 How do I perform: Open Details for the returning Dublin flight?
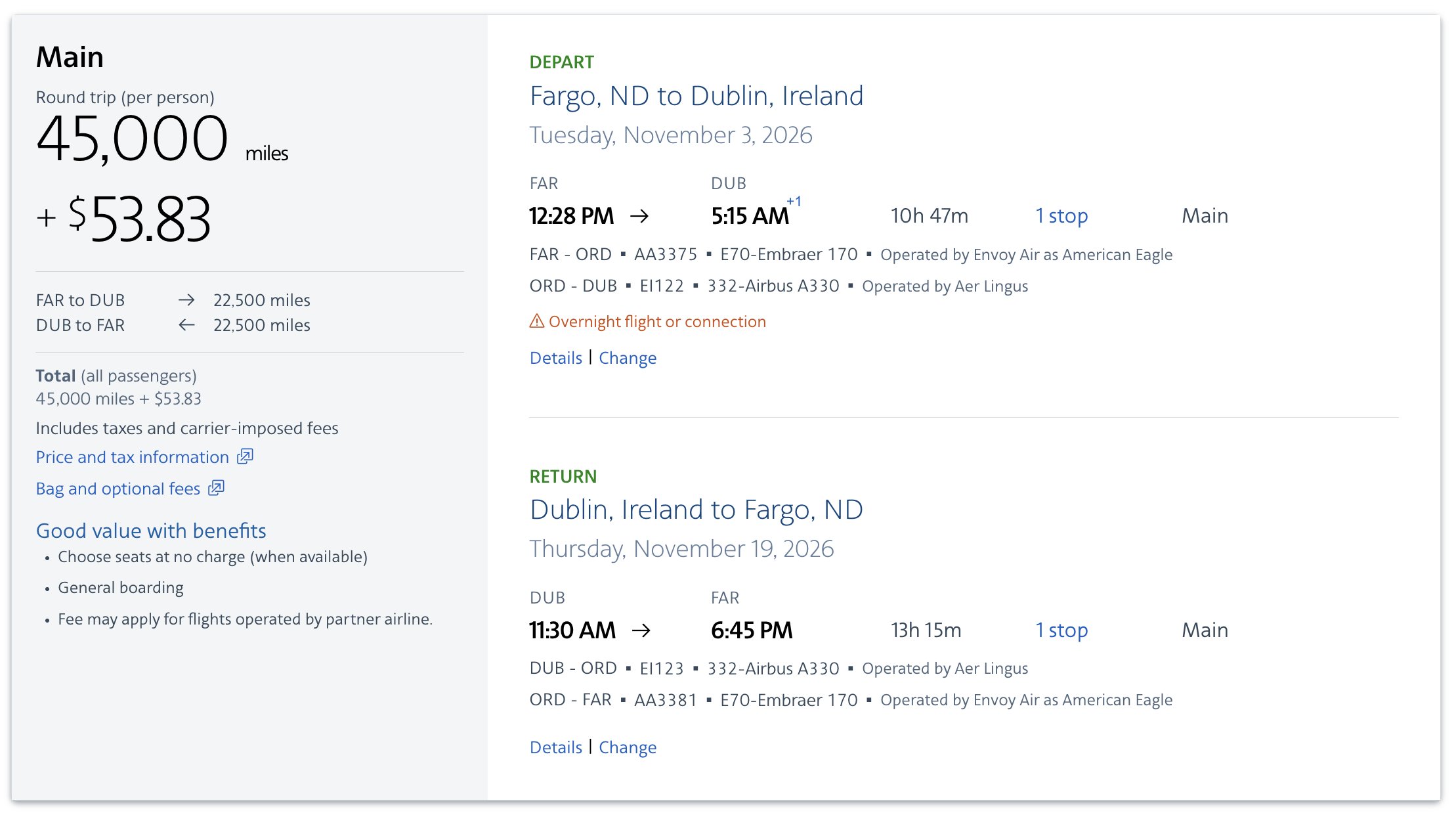click(x=555, y=747)
